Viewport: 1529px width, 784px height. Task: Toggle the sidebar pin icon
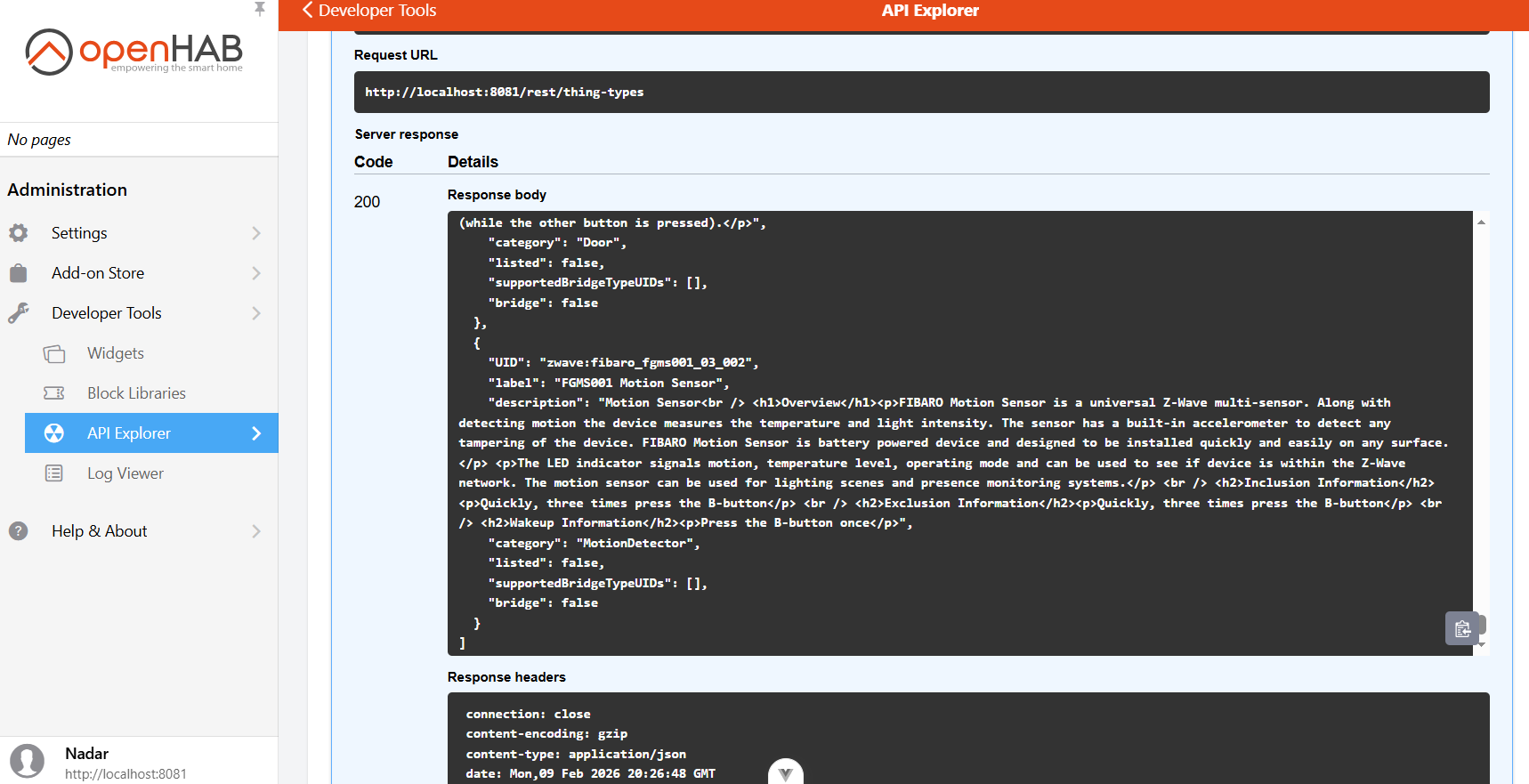click(x=260, y=9)
